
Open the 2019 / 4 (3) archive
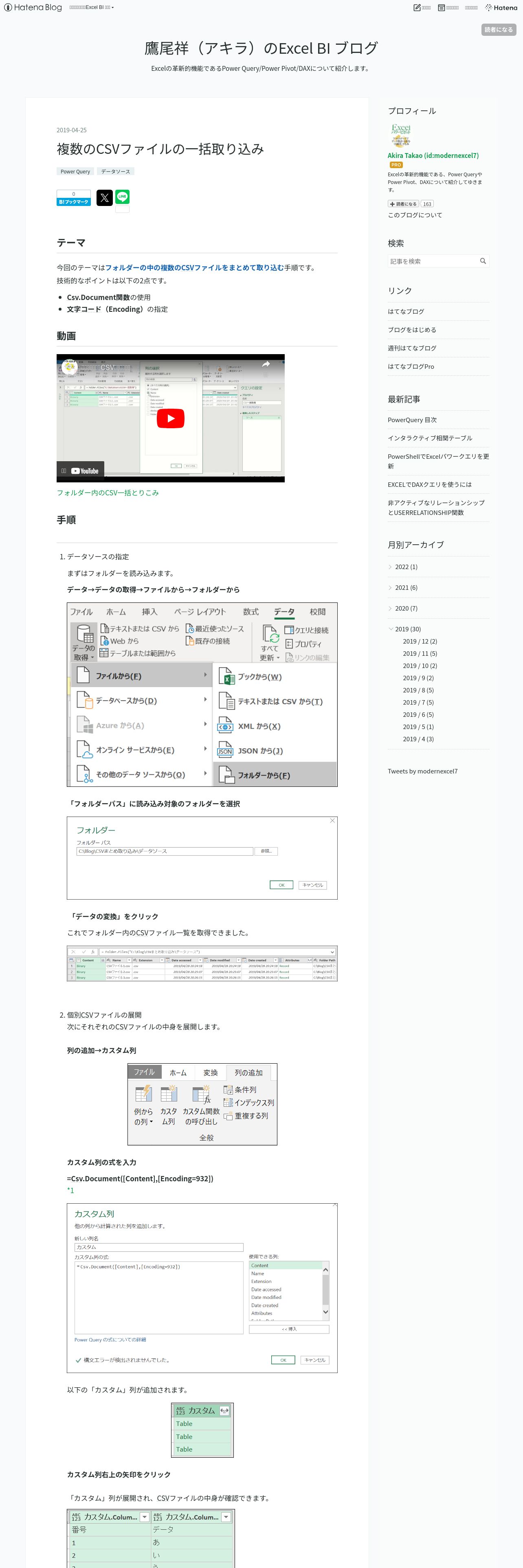418,738
